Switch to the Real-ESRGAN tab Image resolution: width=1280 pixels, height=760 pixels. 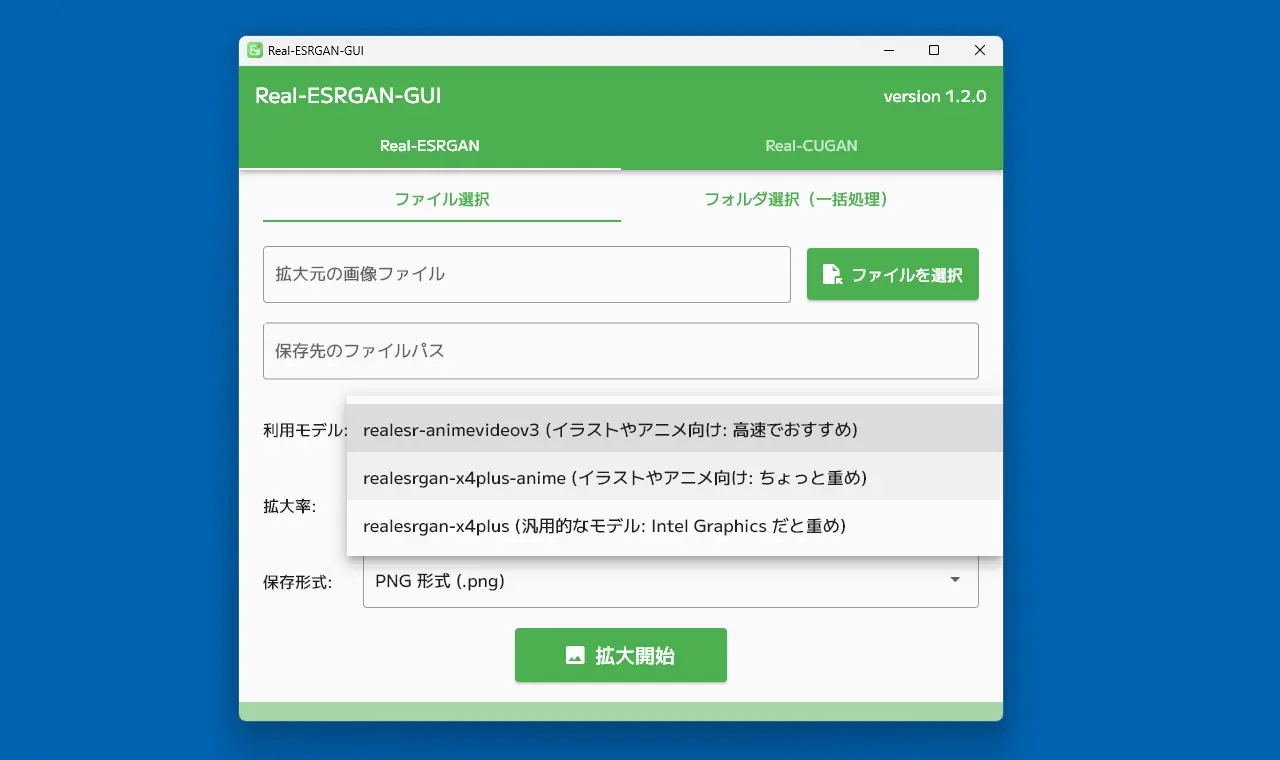click(x=430, y=146)
